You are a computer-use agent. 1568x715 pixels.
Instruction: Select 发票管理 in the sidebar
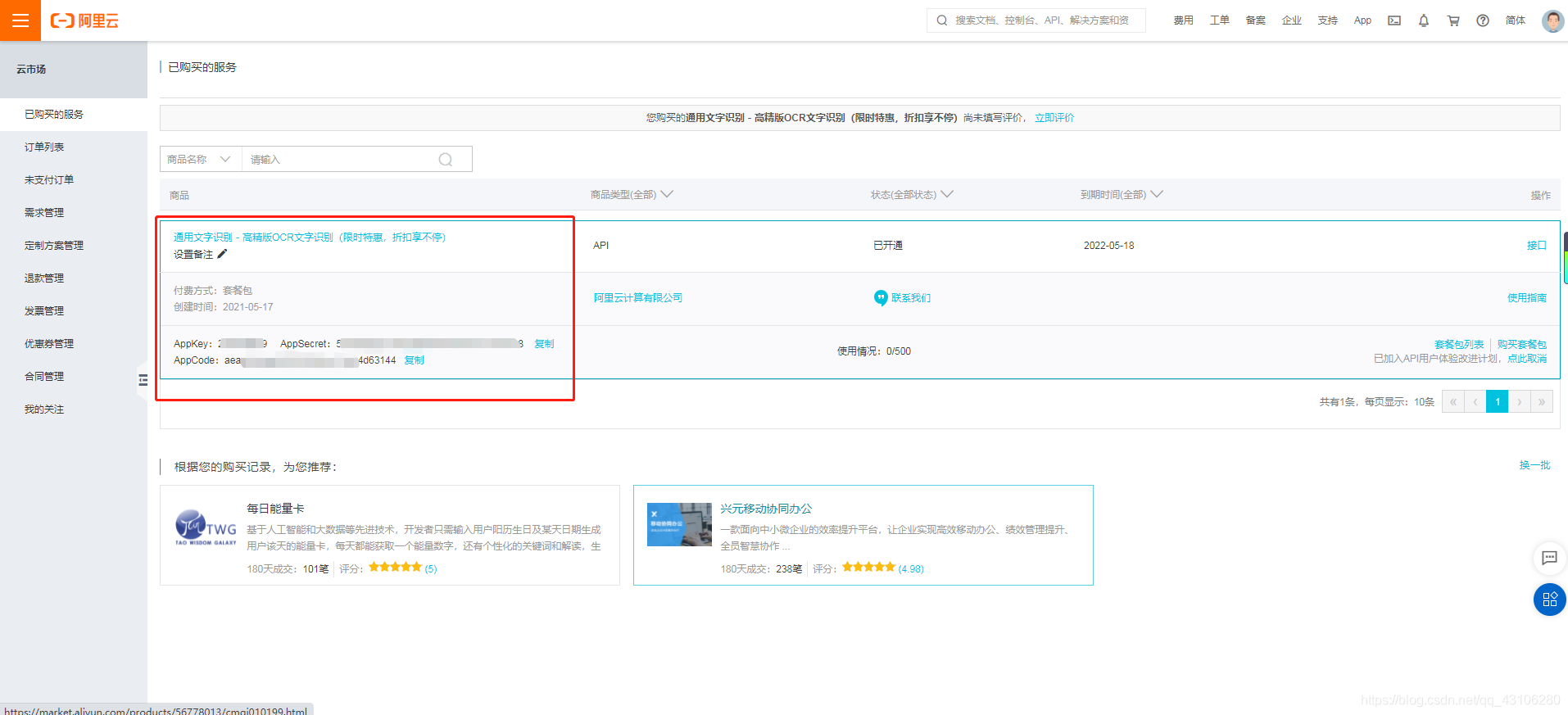74,311
